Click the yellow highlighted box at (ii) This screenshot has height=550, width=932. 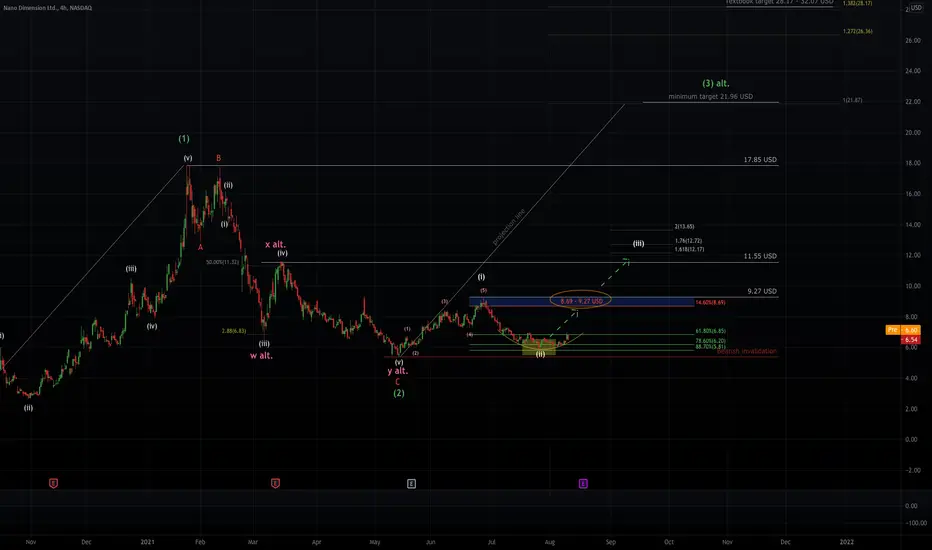539,347
